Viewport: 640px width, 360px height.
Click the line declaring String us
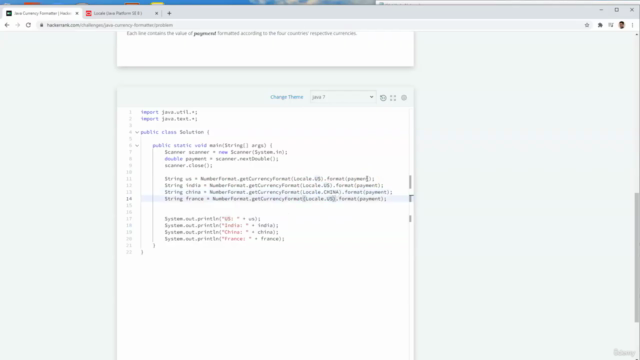point(269,179)
